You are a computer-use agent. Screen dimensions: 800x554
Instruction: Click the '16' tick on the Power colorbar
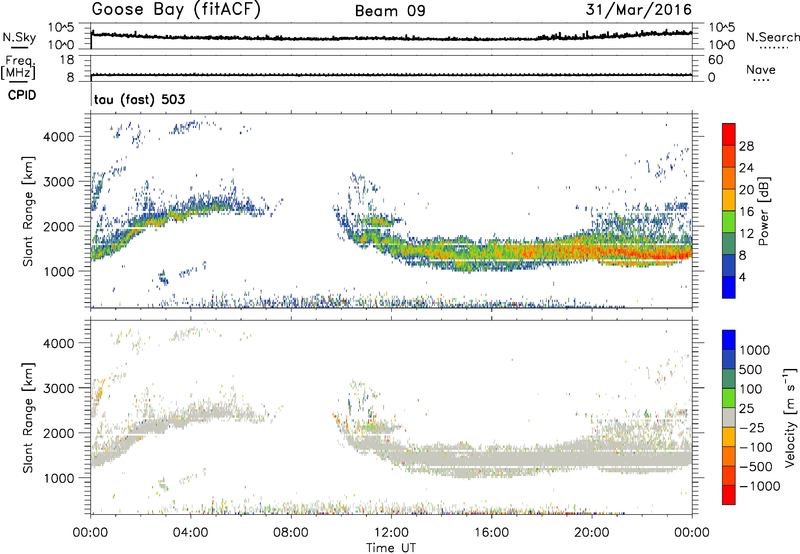point(746,212)
